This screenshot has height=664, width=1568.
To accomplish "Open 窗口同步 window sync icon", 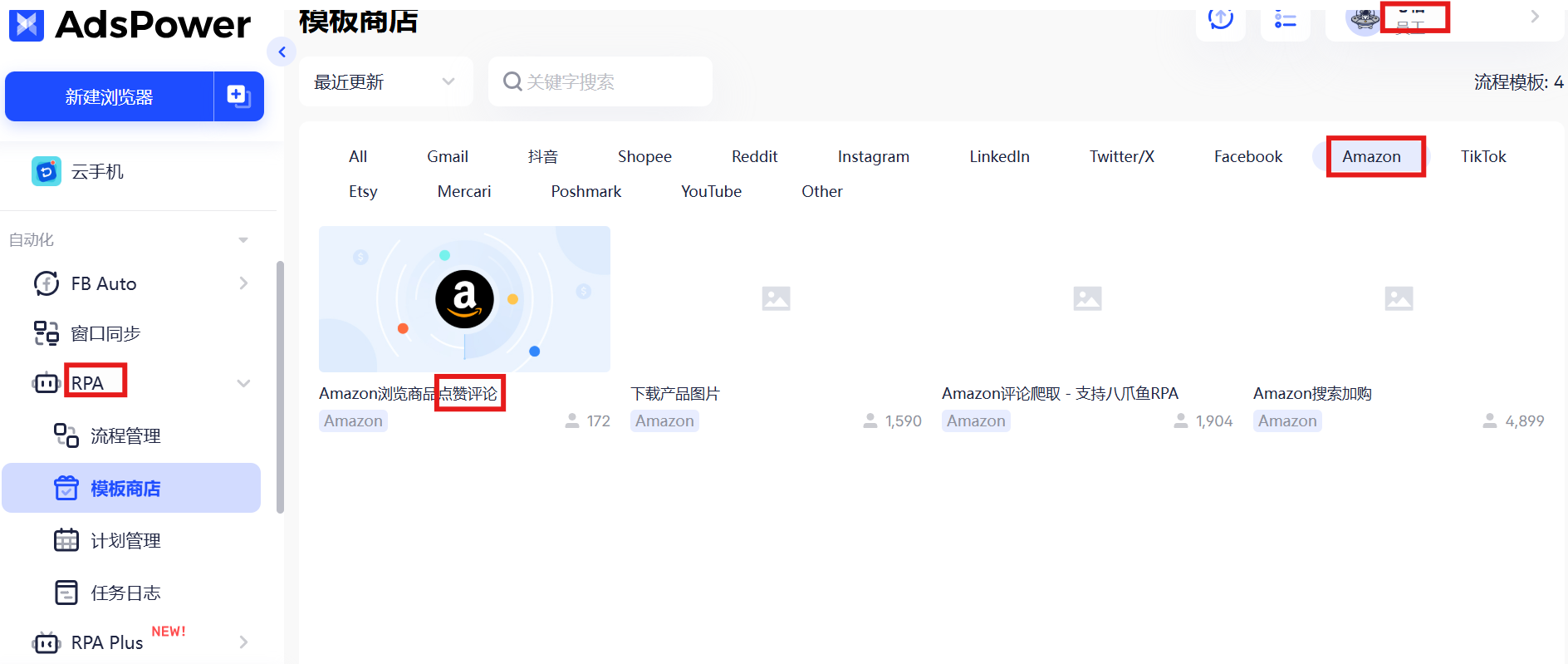I will pos(47,333).
